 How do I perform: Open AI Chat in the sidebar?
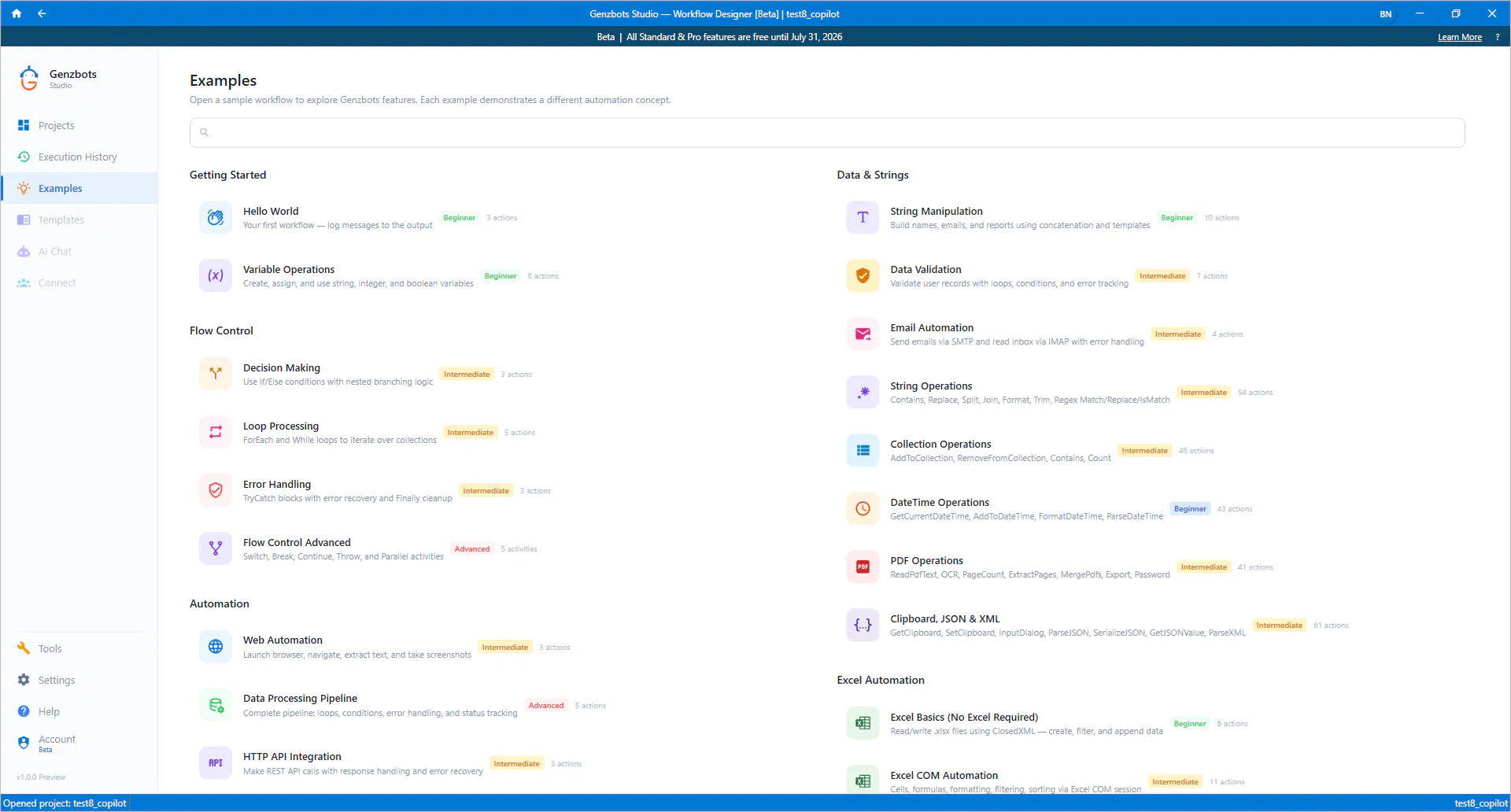tap(79, 251)
